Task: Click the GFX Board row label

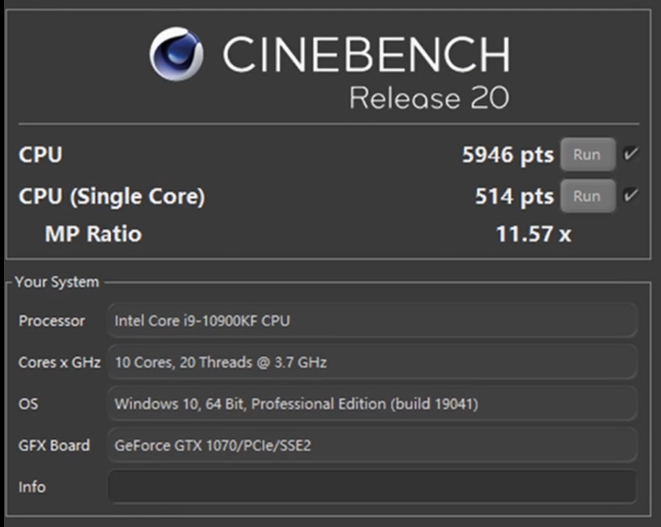Action: click(x=54, y=446)
